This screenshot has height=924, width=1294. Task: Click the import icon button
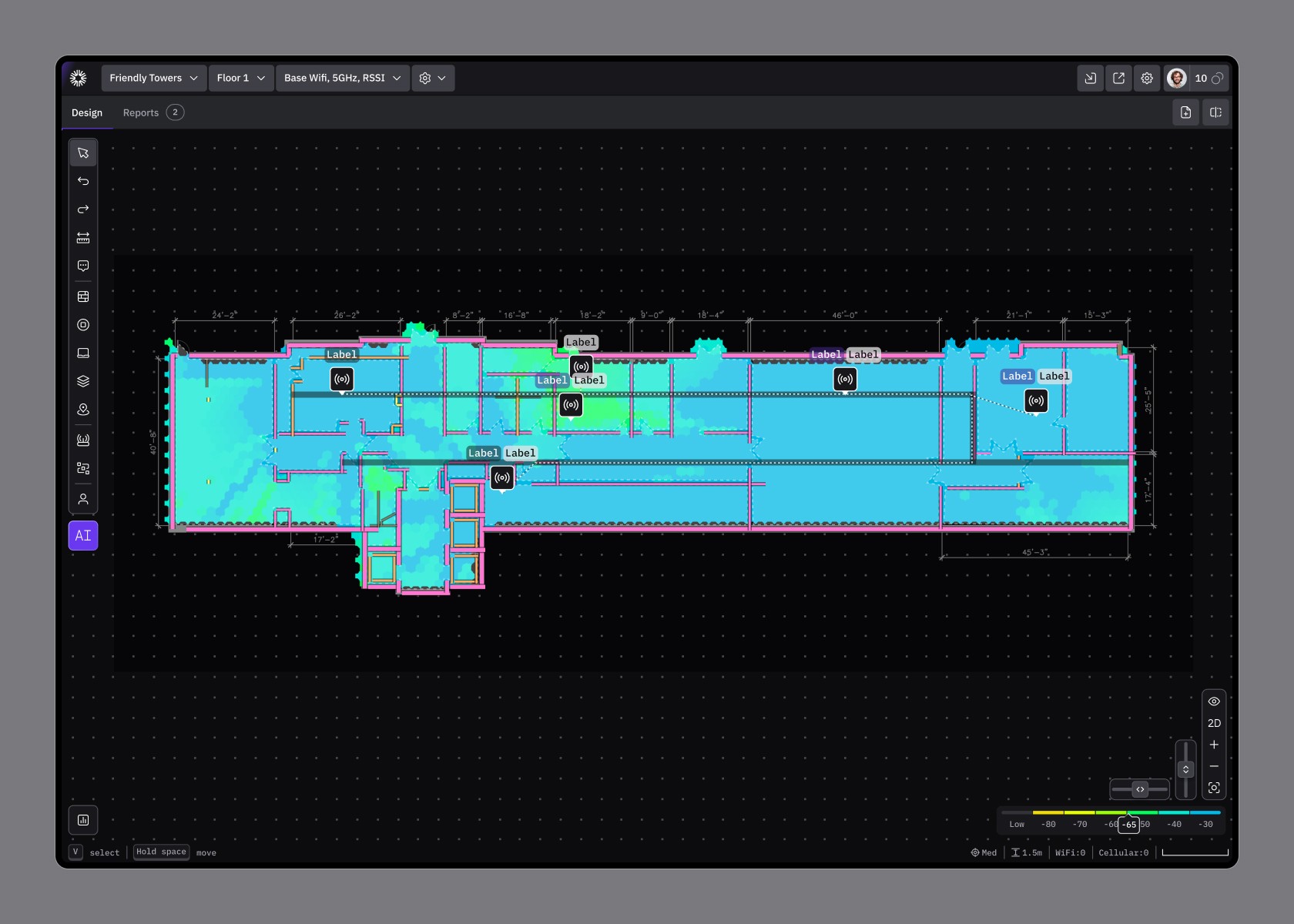[1091, 78]
